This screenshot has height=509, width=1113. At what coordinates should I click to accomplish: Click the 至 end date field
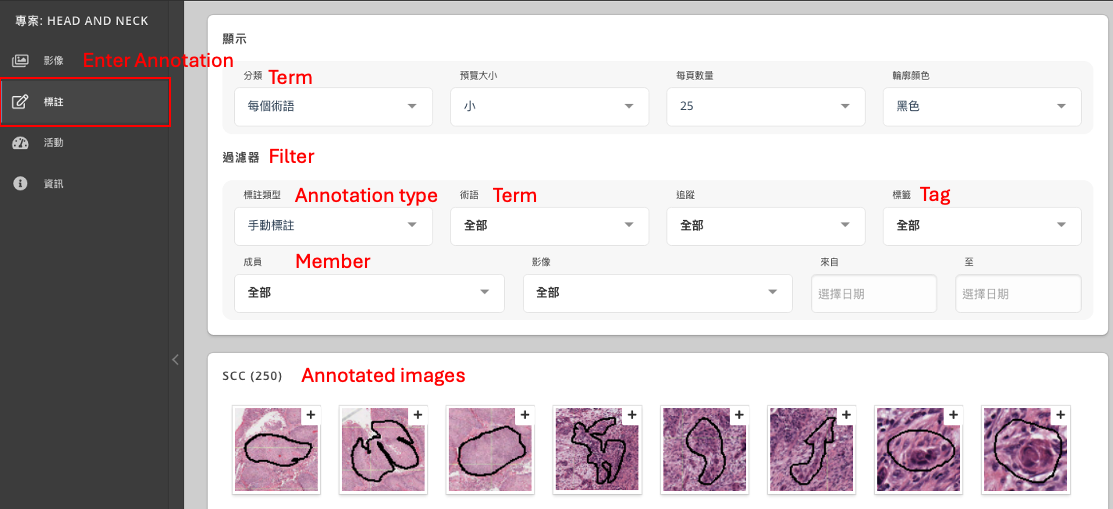click(1017, 294)
